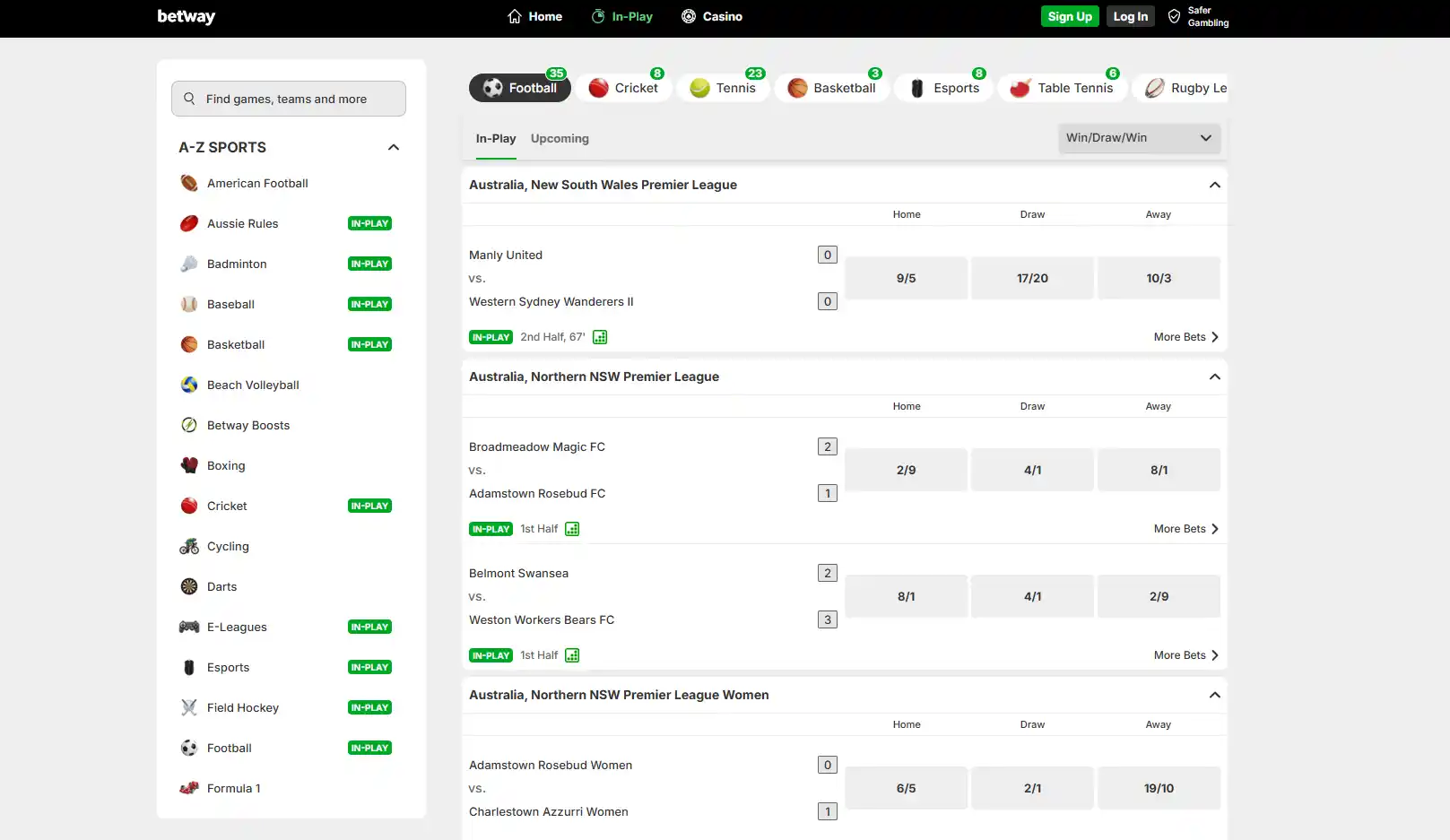Image resolution: width=1450 pixels, height=840 pixels.
Task: Click the Beach Volleyball icon
Action: [189, 385]
